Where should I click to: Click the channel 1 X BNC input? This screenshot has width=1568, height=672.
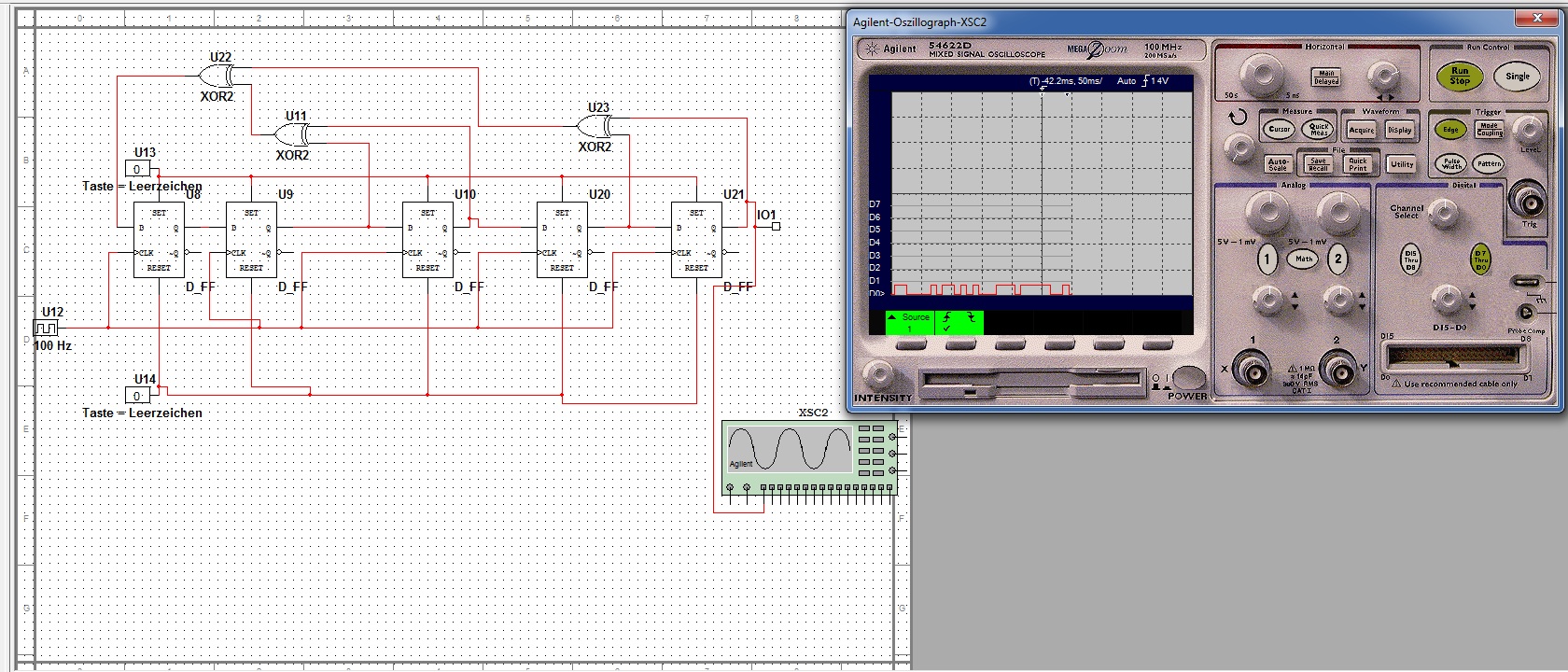[x=1251, y=370]
